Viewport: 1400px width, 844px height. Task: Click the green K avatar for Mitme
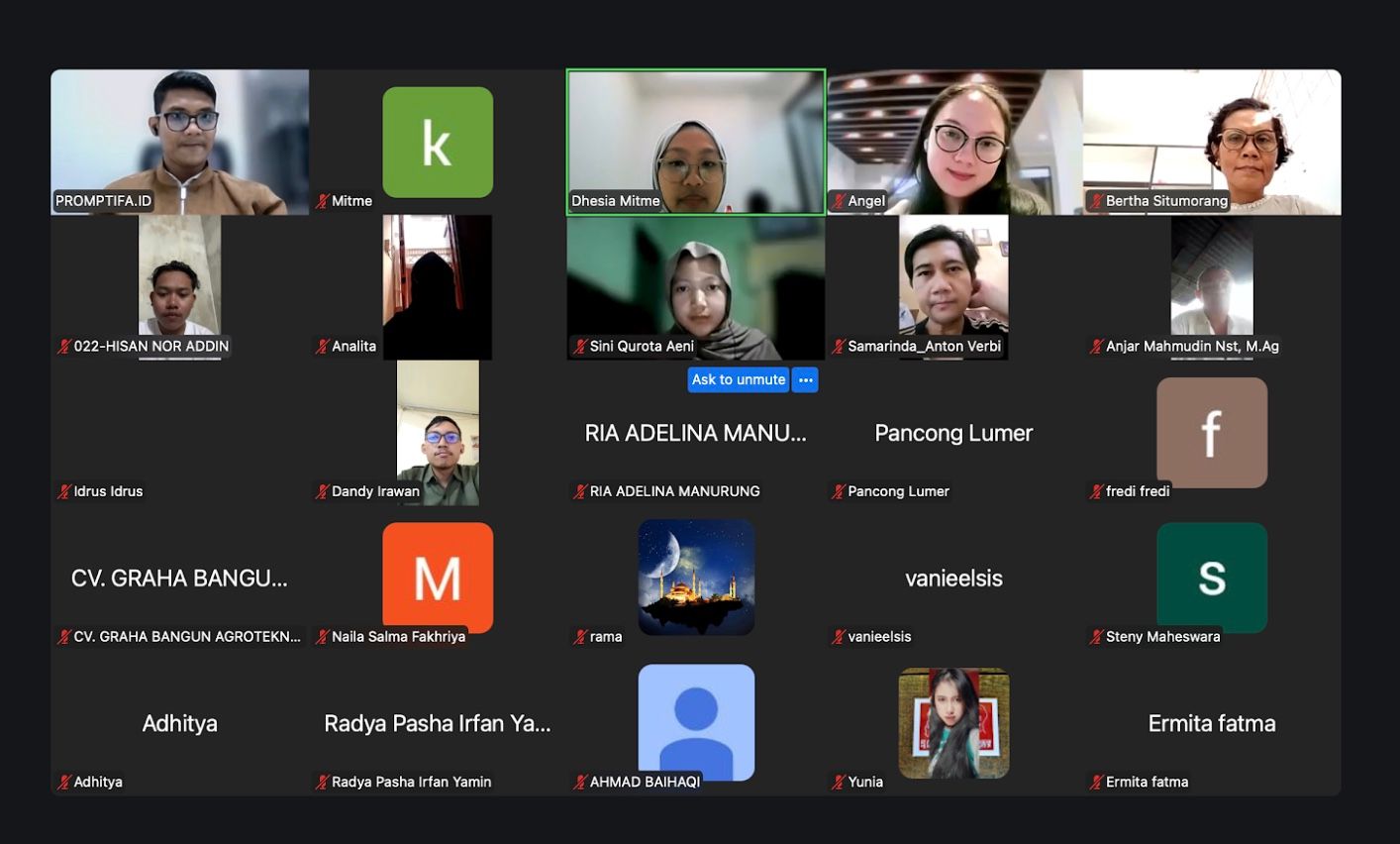(438, 142)
